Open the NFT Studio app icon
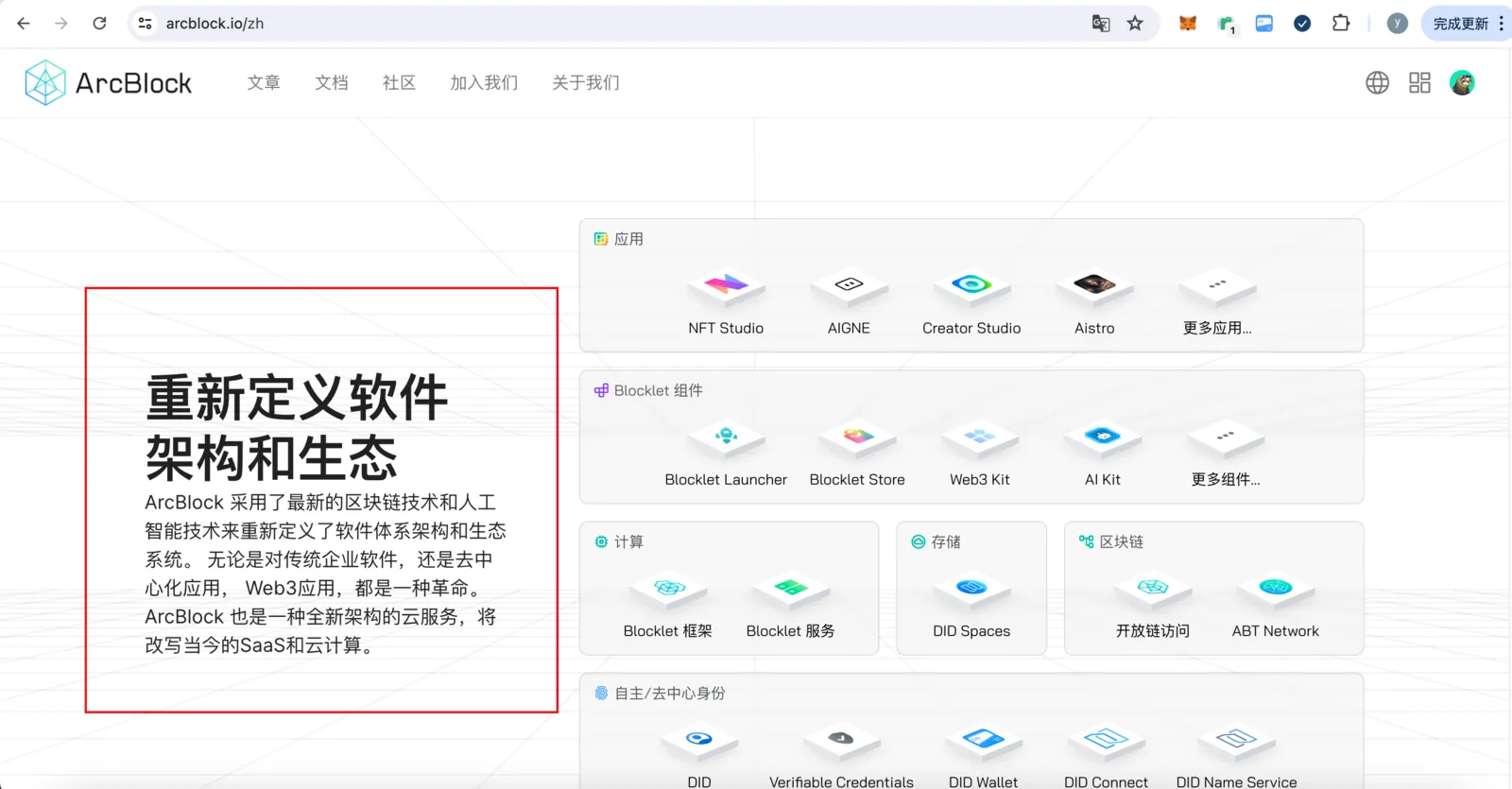The image size is (1512, 789). click(726, 285)
